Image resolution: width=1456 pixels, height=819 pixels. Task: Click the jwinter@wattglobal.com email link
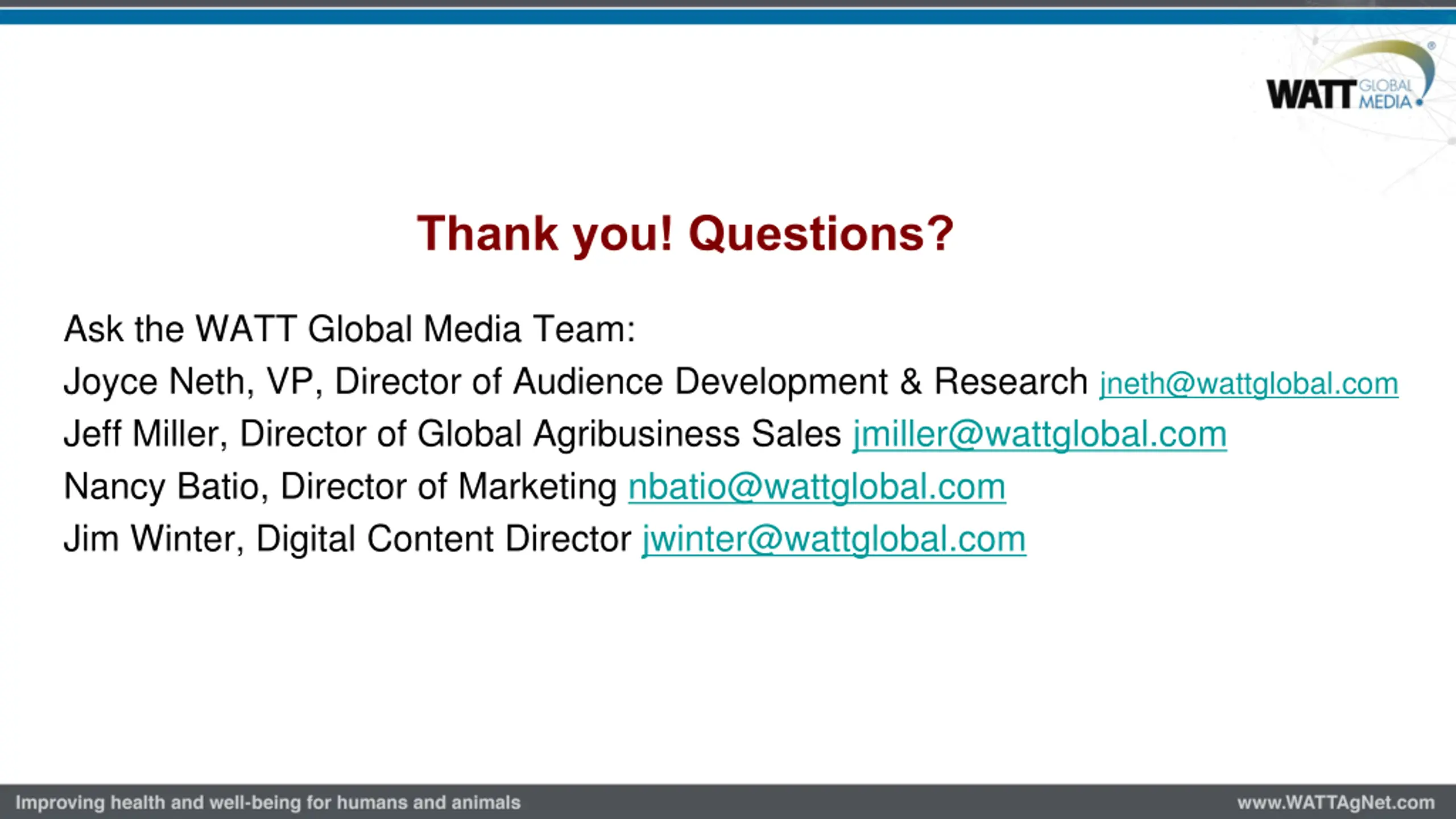tap(834, 539)
